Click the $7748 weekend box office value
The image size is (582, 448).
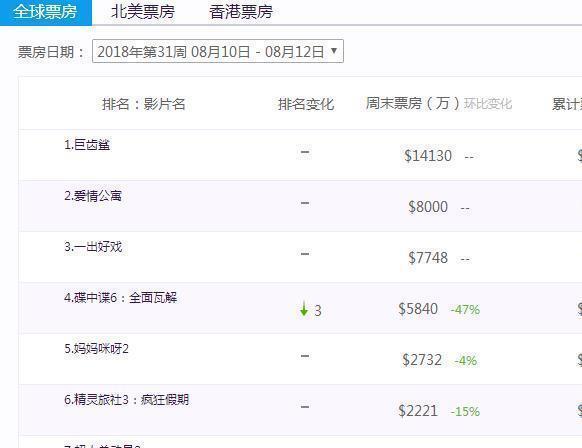[428, 258]
